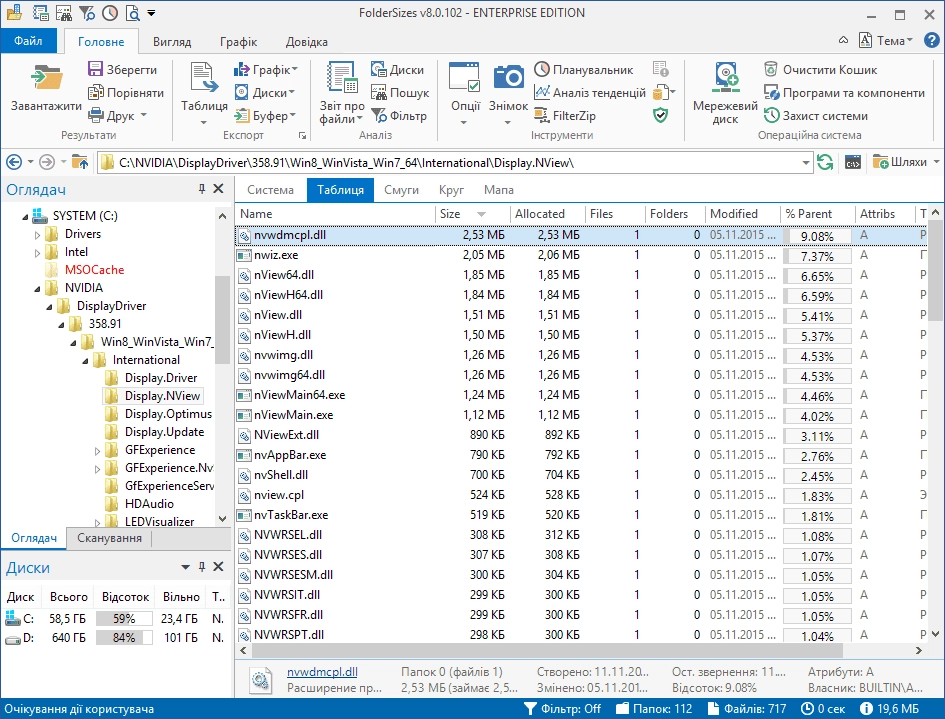945x719 pixels.
Task: Switch to the Сканування panel tab
Action: tap(109, 538)
